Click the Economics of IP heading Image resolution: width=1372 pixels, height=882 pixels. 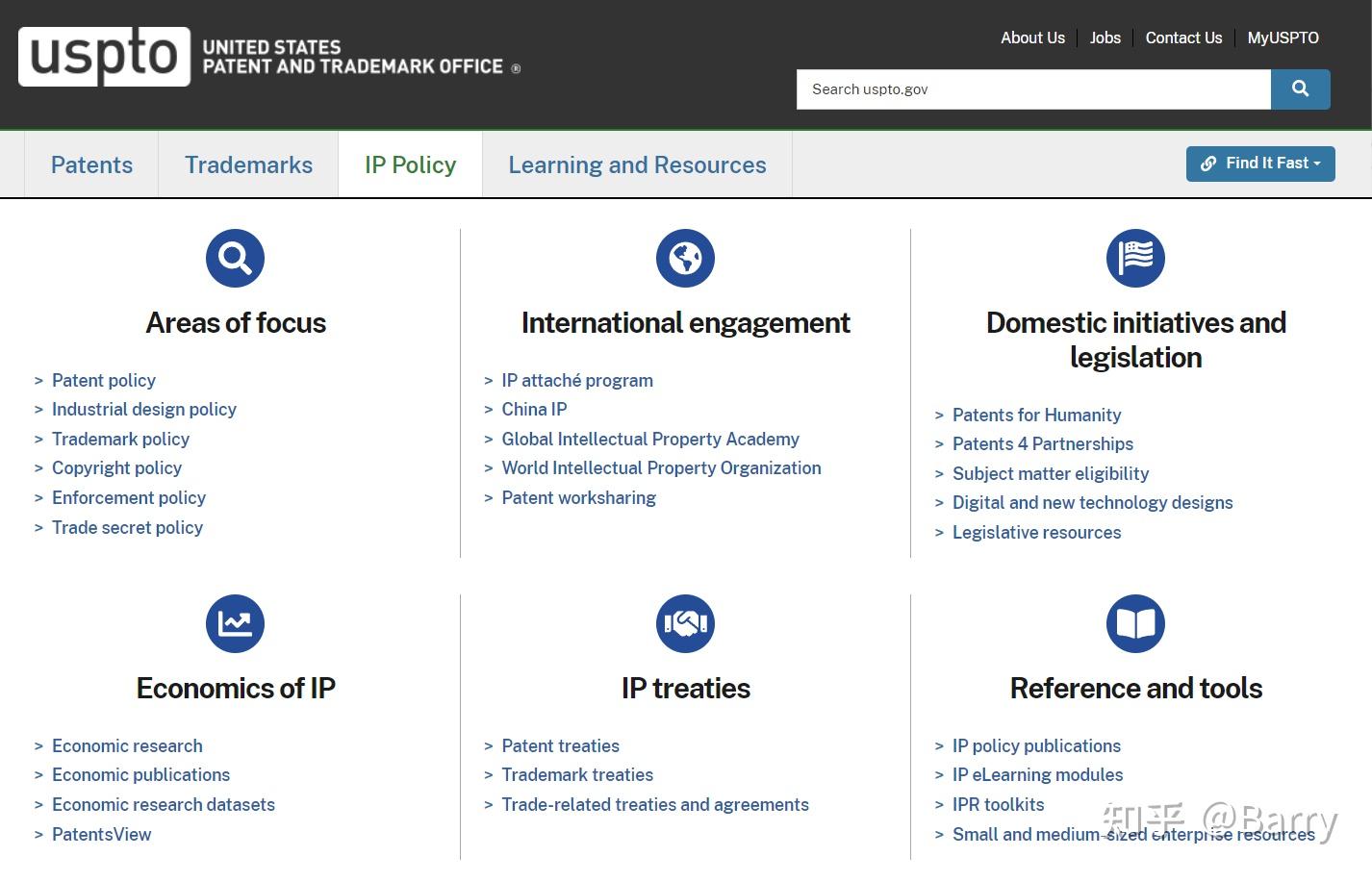coord(236,688)
